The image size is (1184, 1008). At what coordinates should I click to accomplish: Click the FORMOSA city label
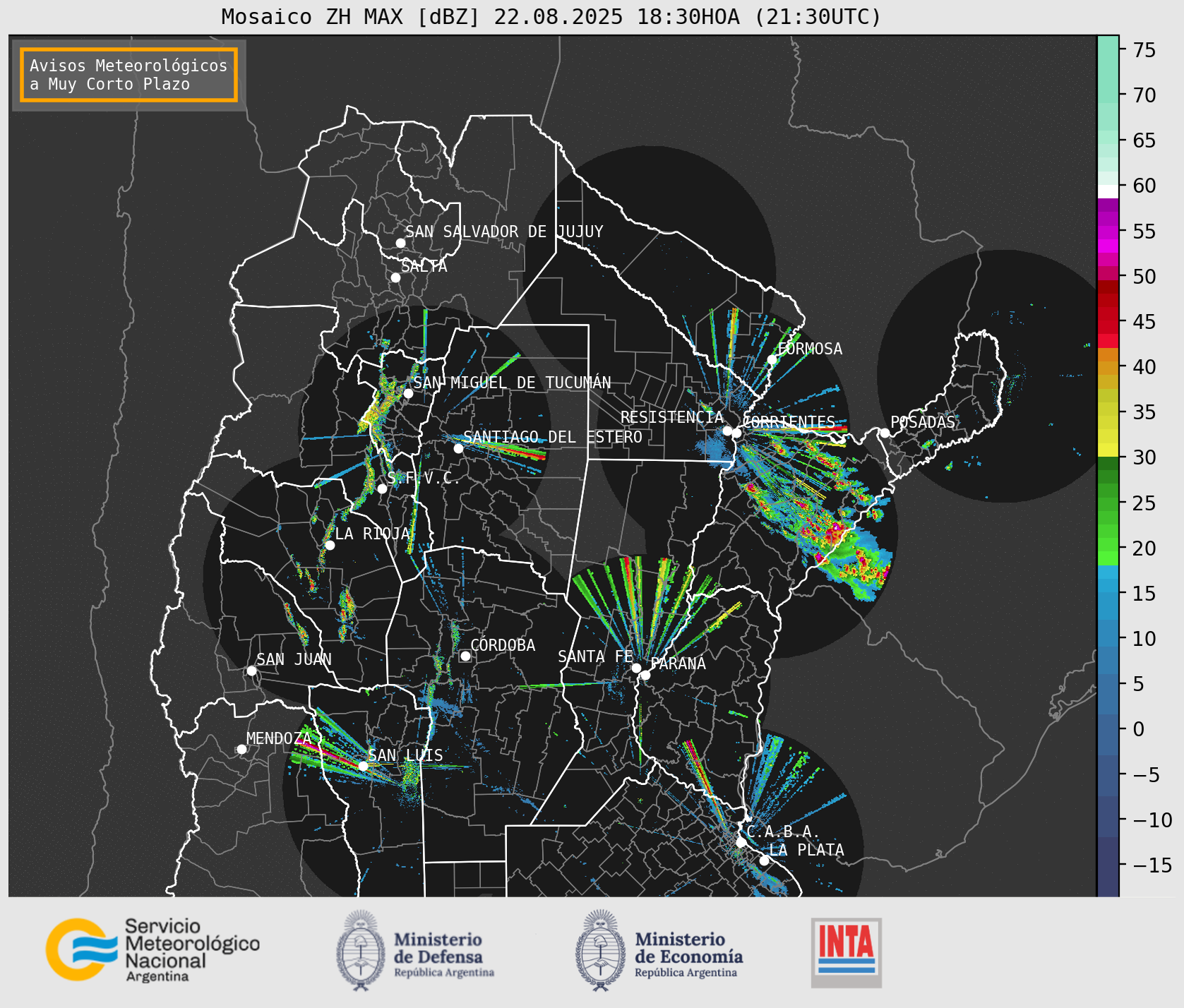pos(810,349)
